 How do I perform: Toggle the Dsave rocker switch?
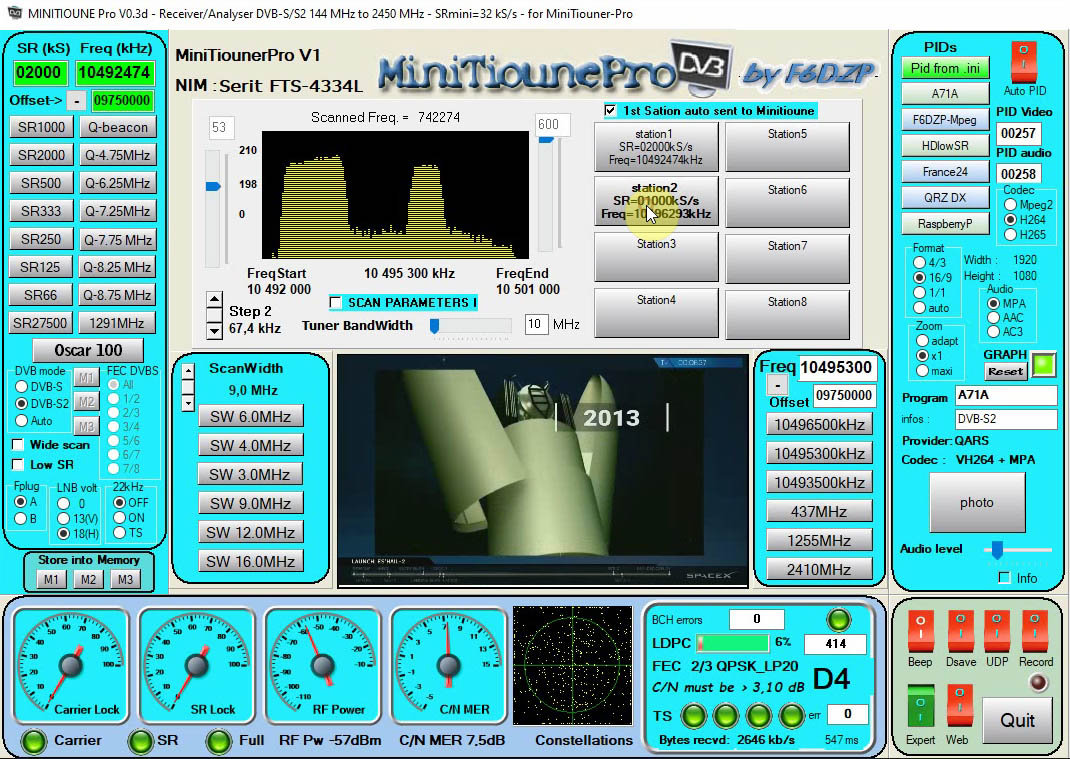[x=959, y=631]
